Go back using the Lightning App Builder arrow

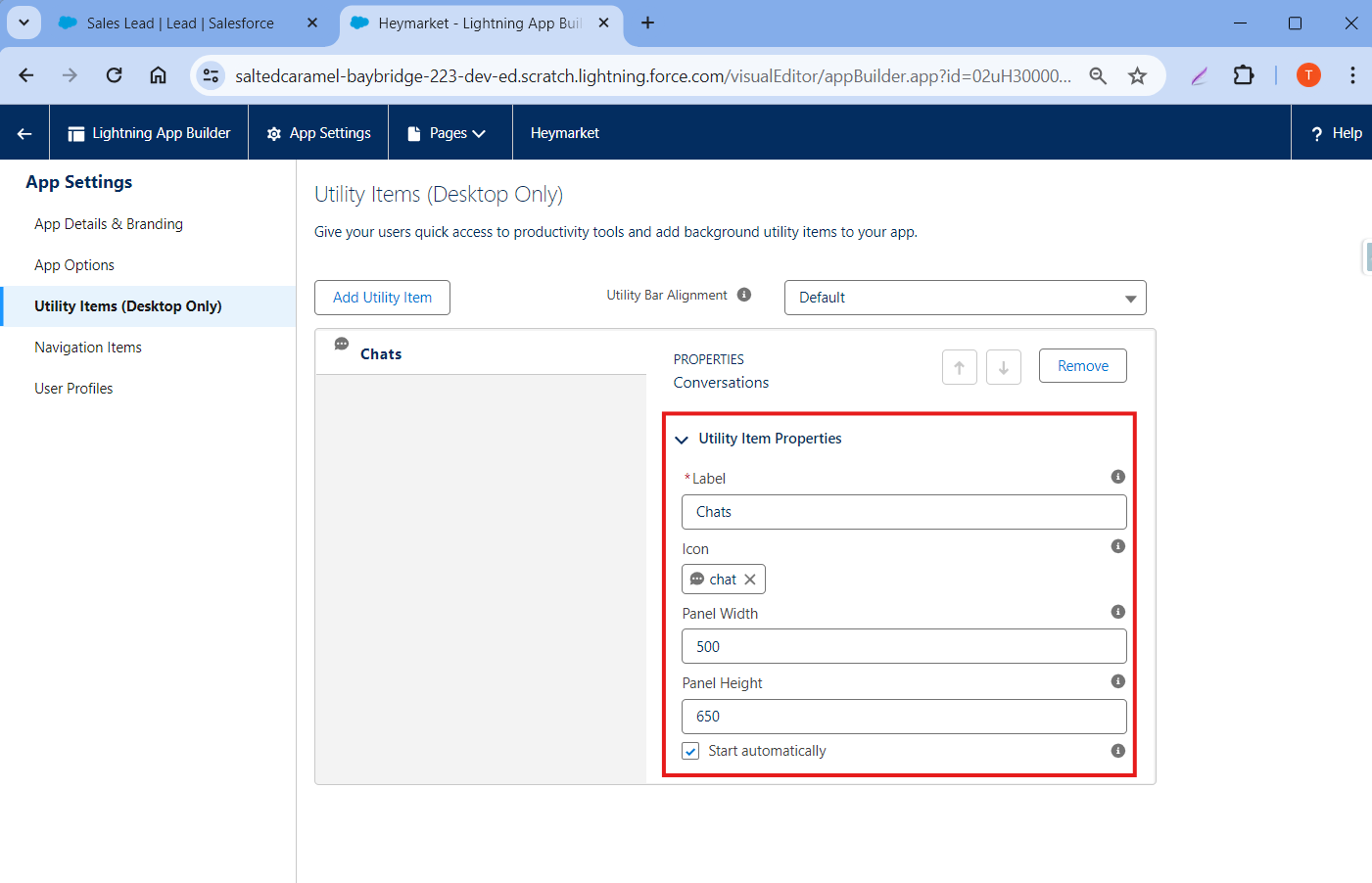[x=24, y=133]
